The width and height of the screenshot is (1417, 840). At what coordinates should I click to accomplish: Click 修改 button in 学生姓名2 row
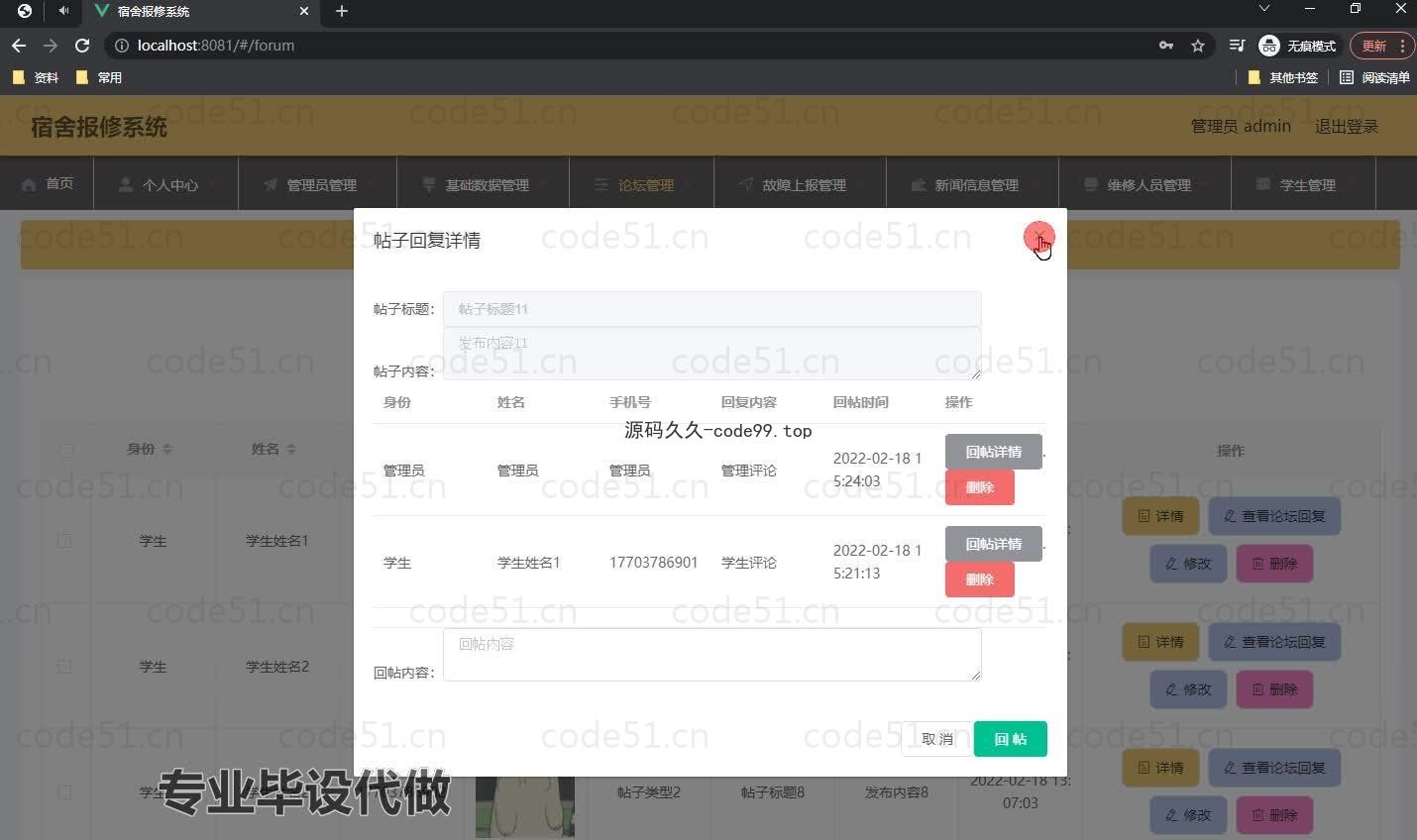point(1188,689)
